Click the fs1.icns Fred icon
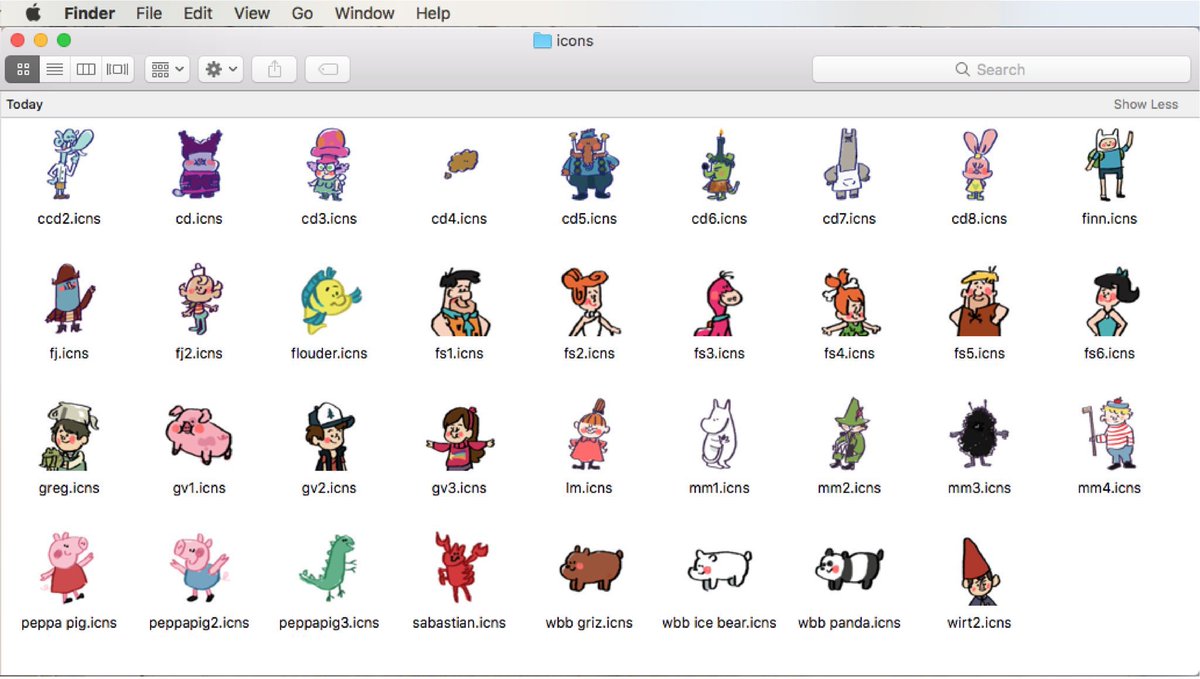The width and height of the screenshot is (1200, 679). [x=459, y=303]
